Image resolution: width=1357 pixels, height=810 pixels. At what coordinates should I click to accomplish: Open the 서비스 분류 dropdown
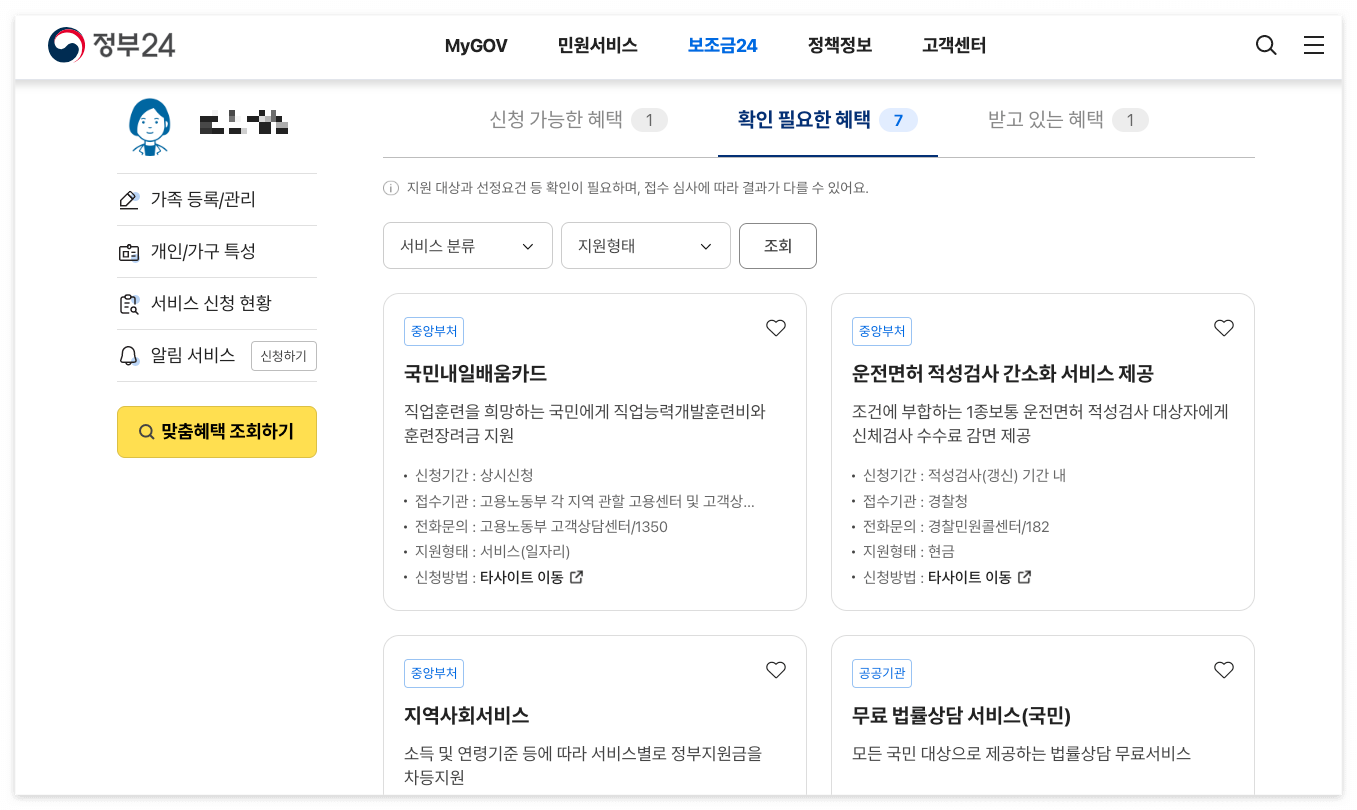click(468, 246)
